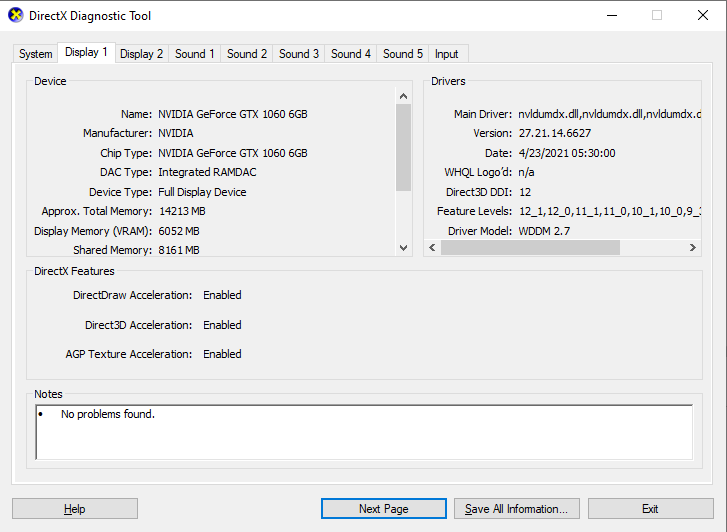Click the '6052 MB' VRAM value
Screen dimensions: 727x532
click(x=179, y=231)
